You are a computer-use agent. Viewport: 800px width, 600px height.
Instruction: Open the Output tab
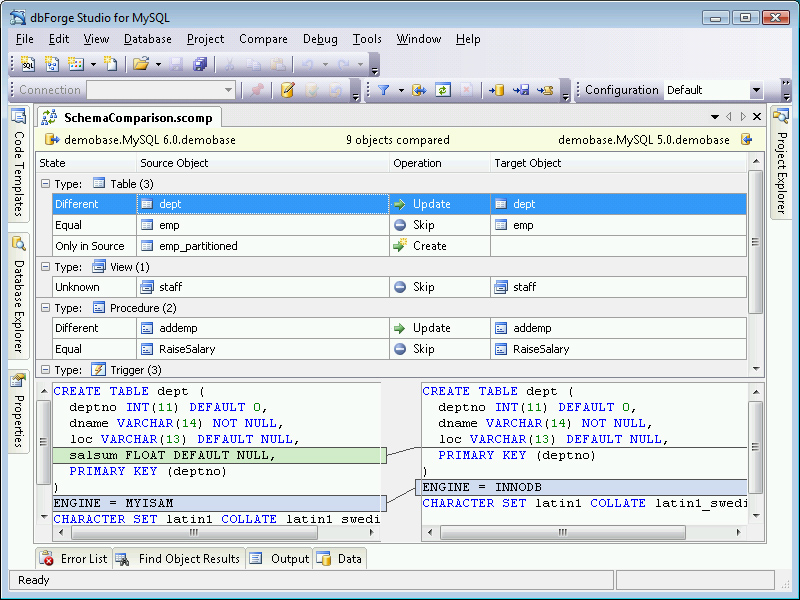coord(280,559)
